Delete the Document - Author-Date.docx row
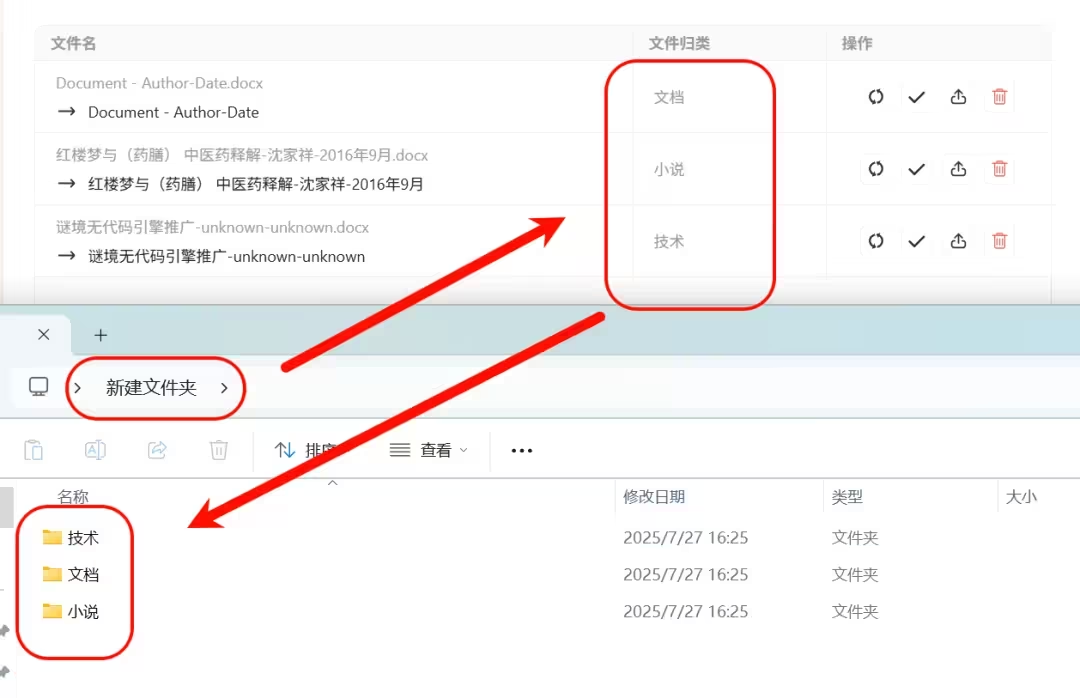 click(999, 97)
